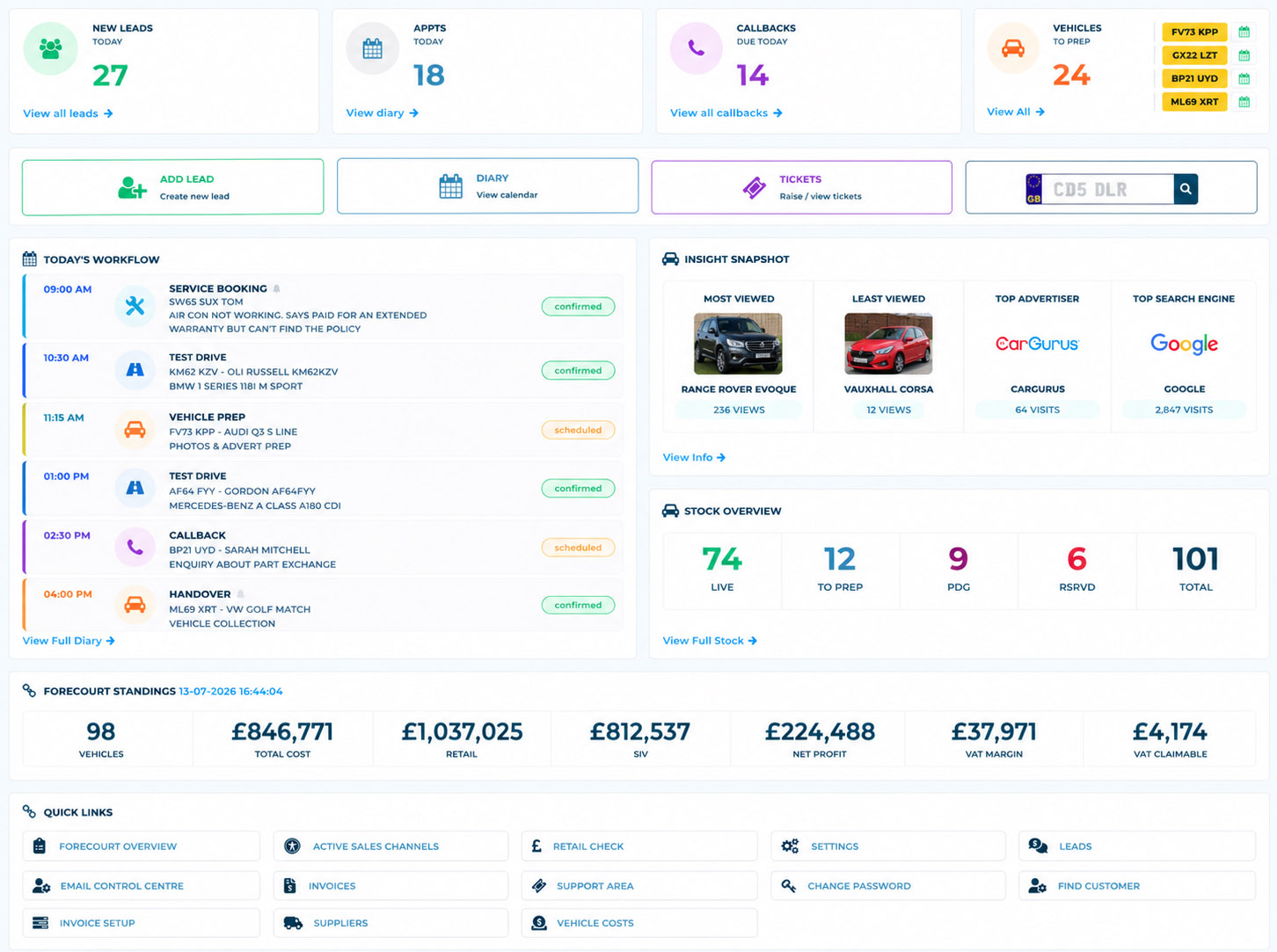Click the Change Password key icon
The width and height of the screenshot is (1277, 952).
pos(789,885)
